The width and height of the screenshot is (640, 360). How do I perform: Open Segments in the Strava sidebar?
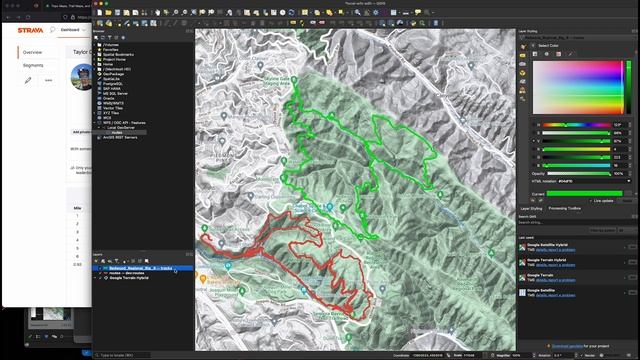[x=33, y=65]
